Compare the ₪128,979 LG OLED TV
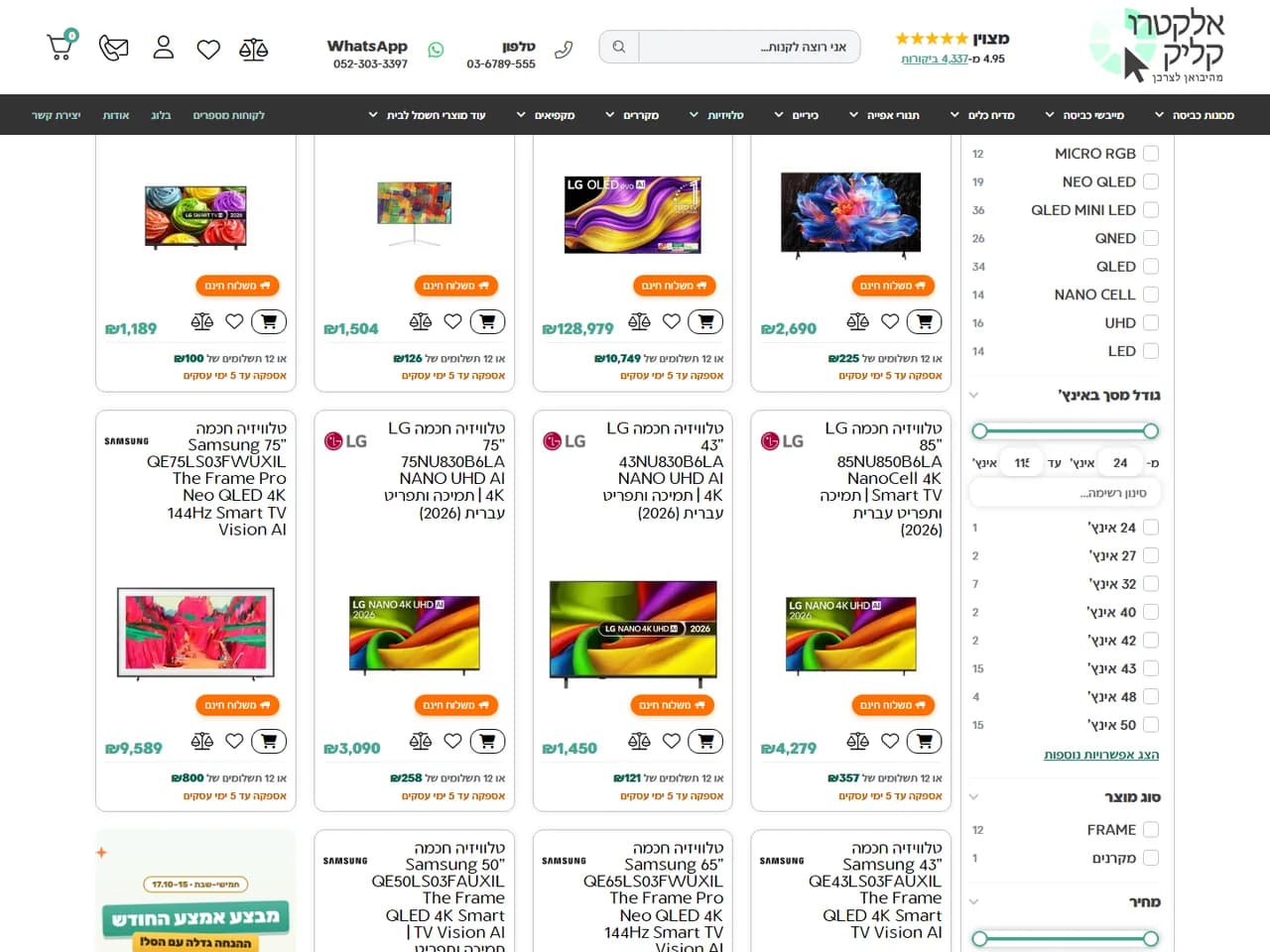The image size is (1270, 952). (639, 321)
